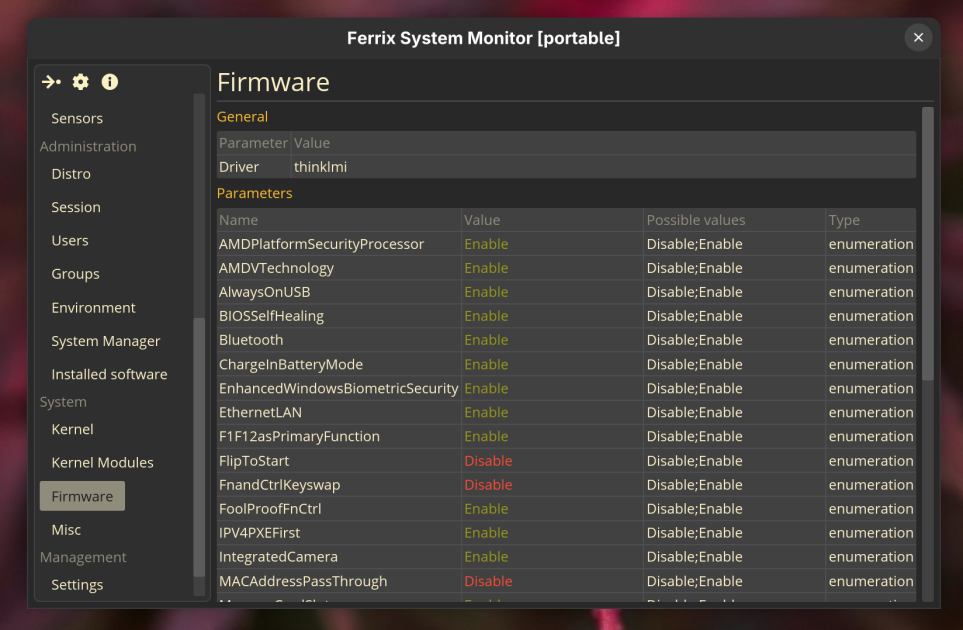Select System Manager in the sidebar

coord(106,341)
